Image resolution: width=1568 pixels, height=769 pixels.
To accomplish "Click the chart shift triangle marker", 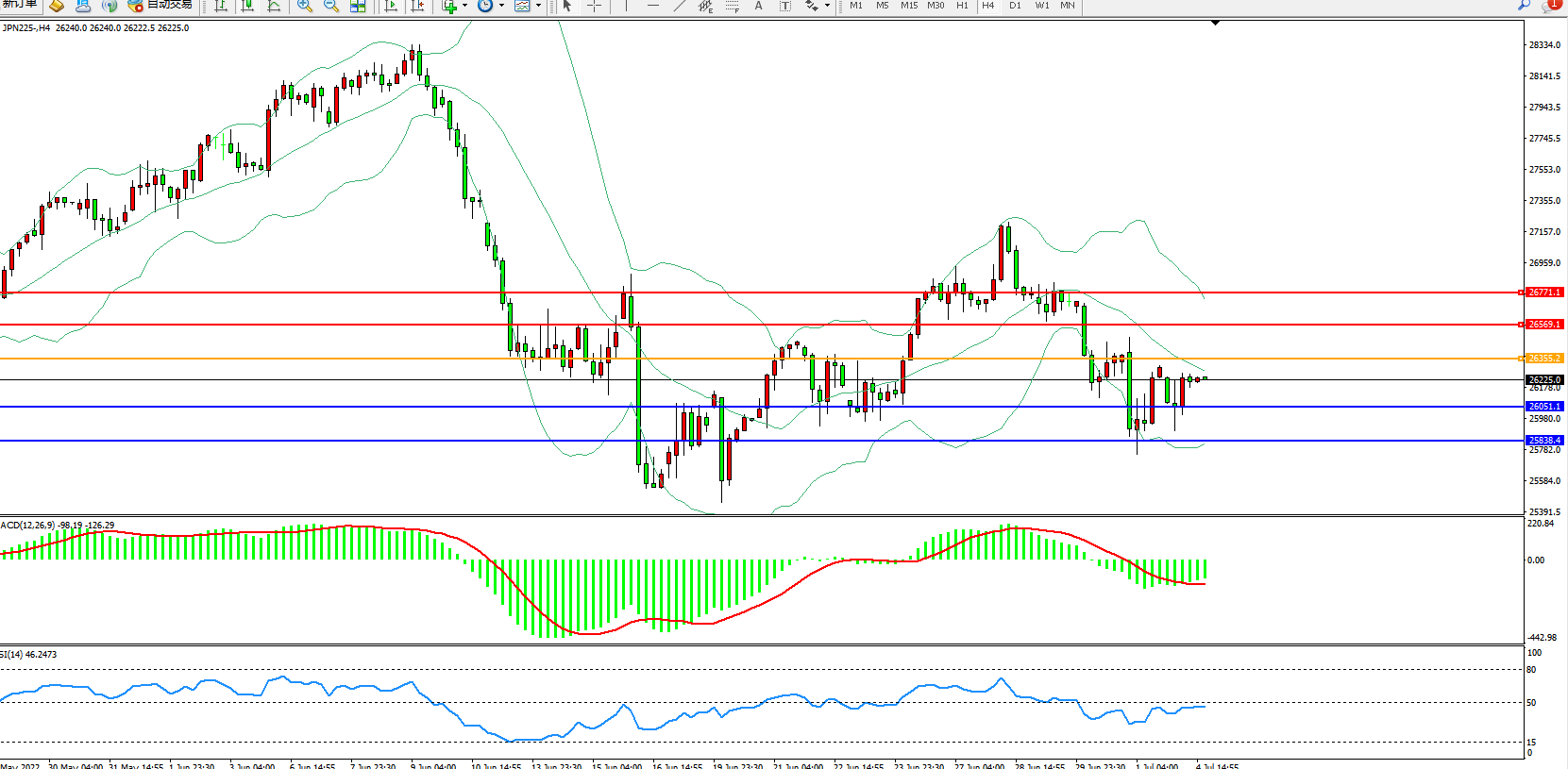I will (1215, 23).
